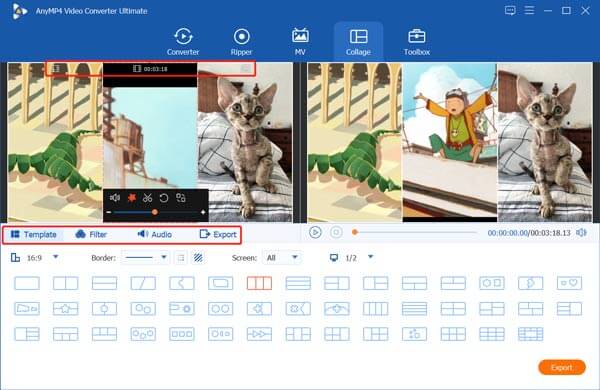Select the four-column template
600x390 pixels.
point(376,308)
